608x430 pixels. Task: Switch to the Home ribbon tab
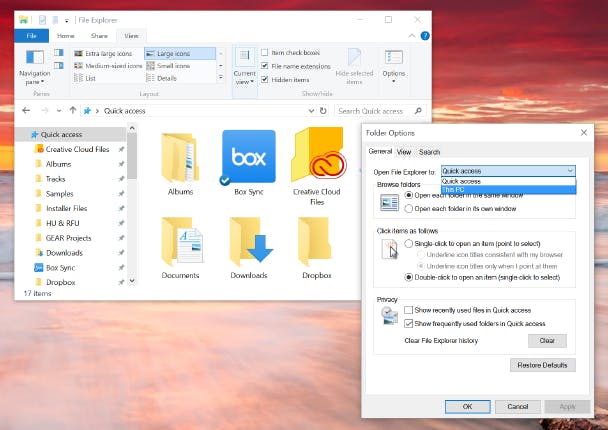pos(66,36)
